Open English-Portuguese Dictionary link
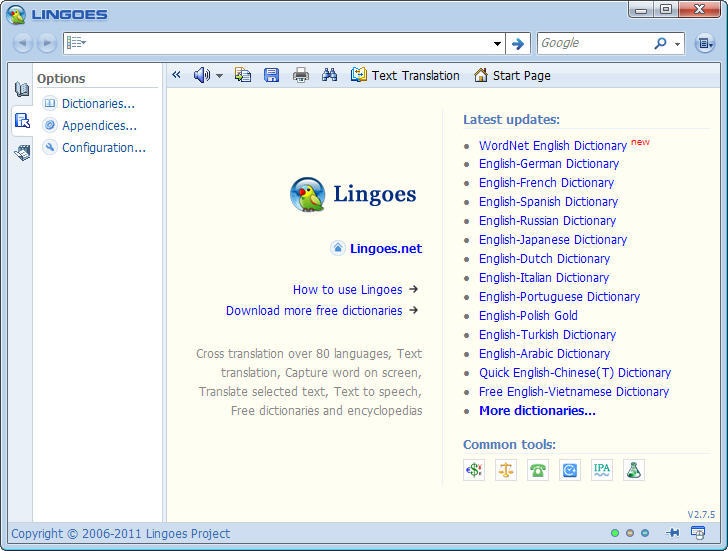This screenshot has width=728, height=551. point(559,297)
